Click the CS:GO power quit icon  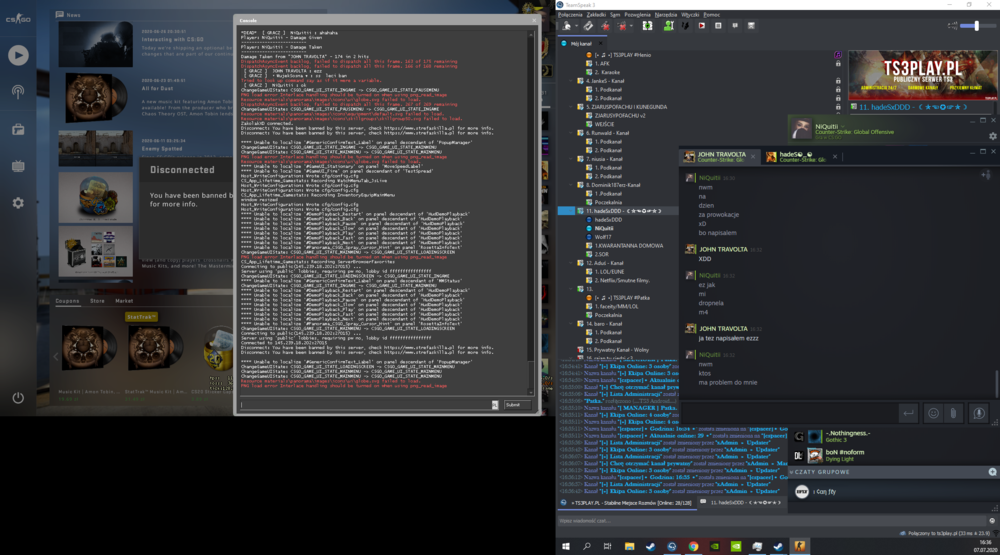[x=18, y=397]
